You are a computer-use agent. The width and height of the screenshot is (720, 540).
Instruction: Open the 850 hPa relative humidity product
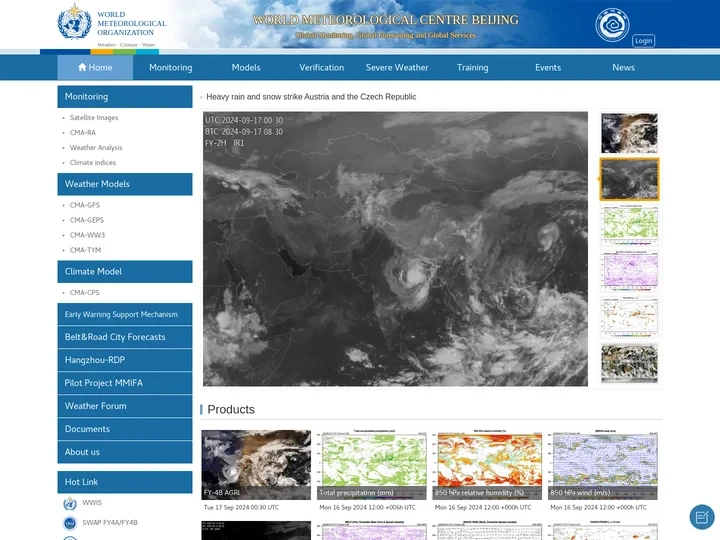[487, 465]
